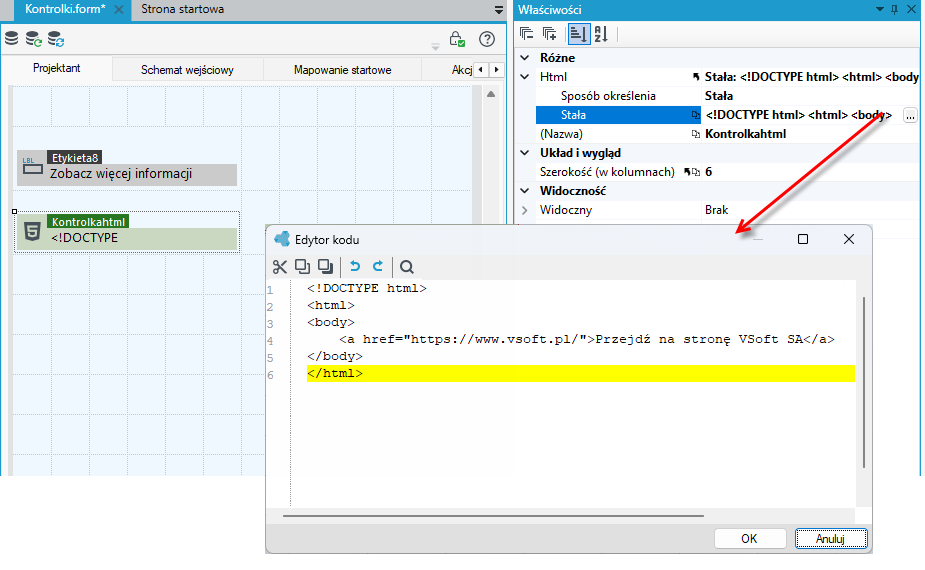The width and height of the screenshot is (925, 570).
Task: Toggle the categorized properties view
Action: click(x=578, y=34)
